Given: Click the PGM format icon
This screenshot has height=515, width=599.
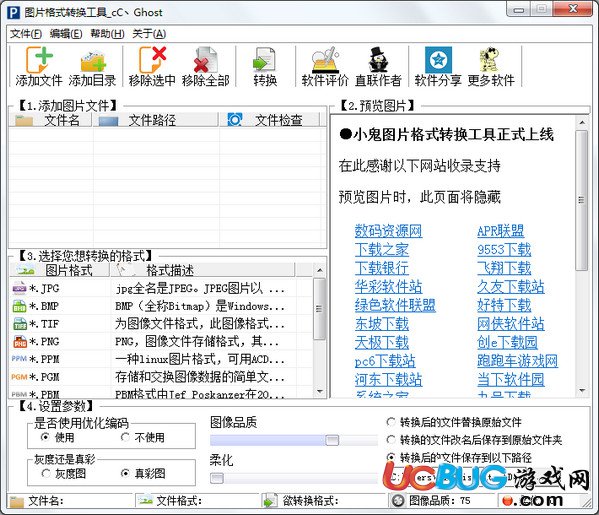Looking at the screenshot, I should (19, 377).
